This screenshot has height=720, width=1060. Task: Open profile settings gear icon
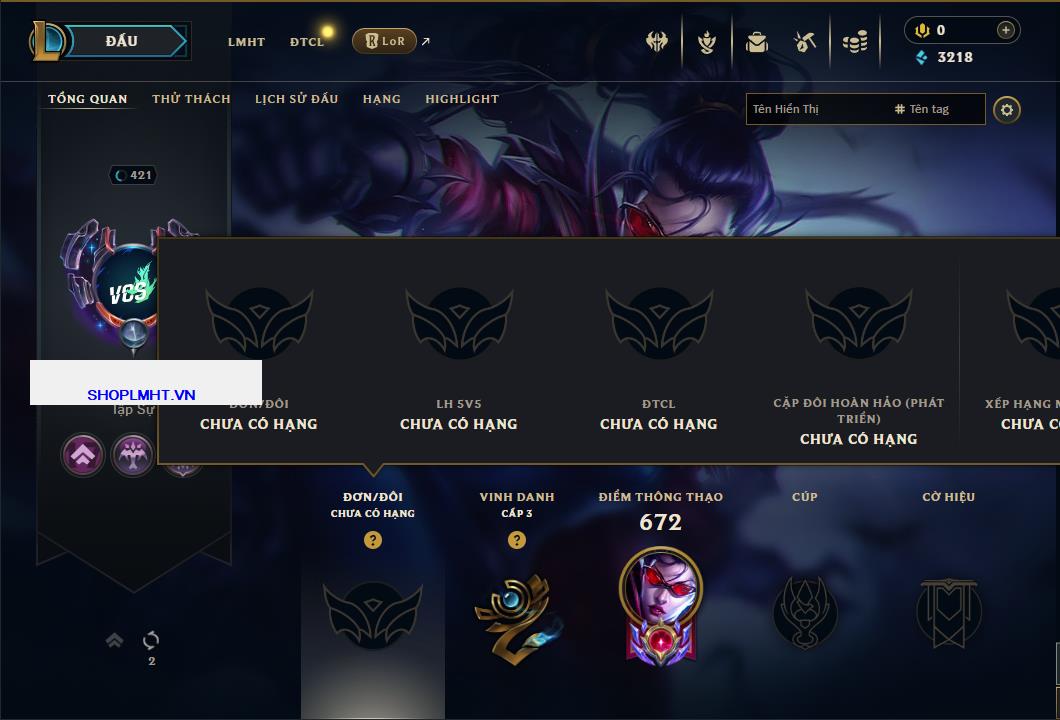click(x=1007, y=110)
